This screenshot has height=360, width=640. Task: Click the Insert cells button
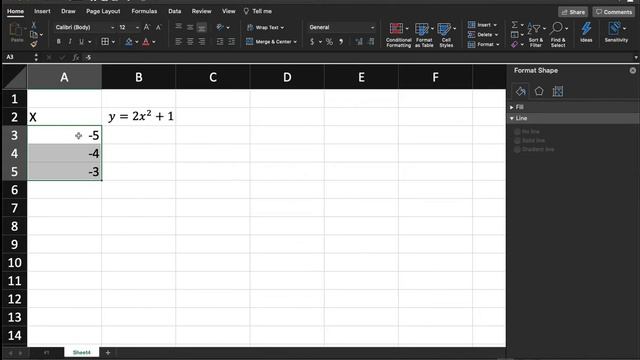click(482, 25)
